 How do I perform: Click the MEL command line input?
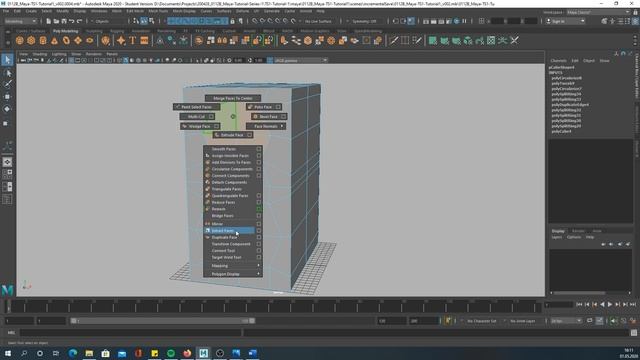point(131,333)
